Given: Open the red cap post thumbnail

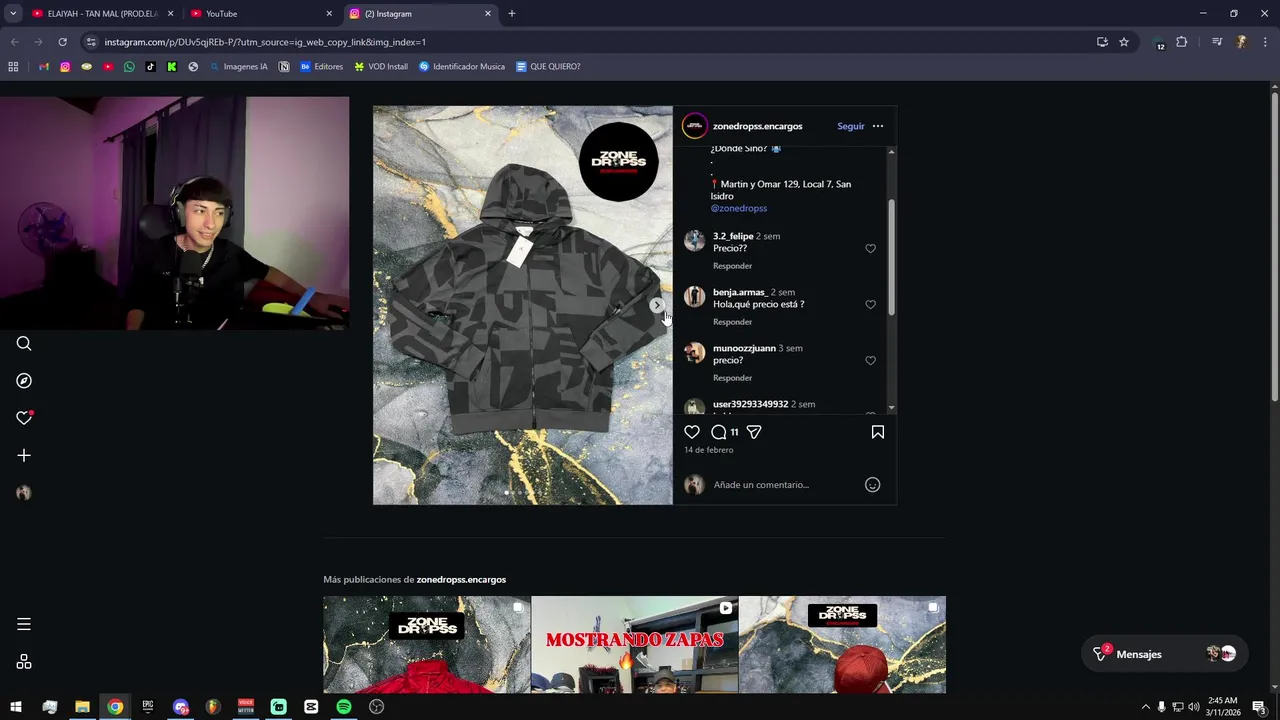Looking at the screenshot, I should tap(842, 645).
